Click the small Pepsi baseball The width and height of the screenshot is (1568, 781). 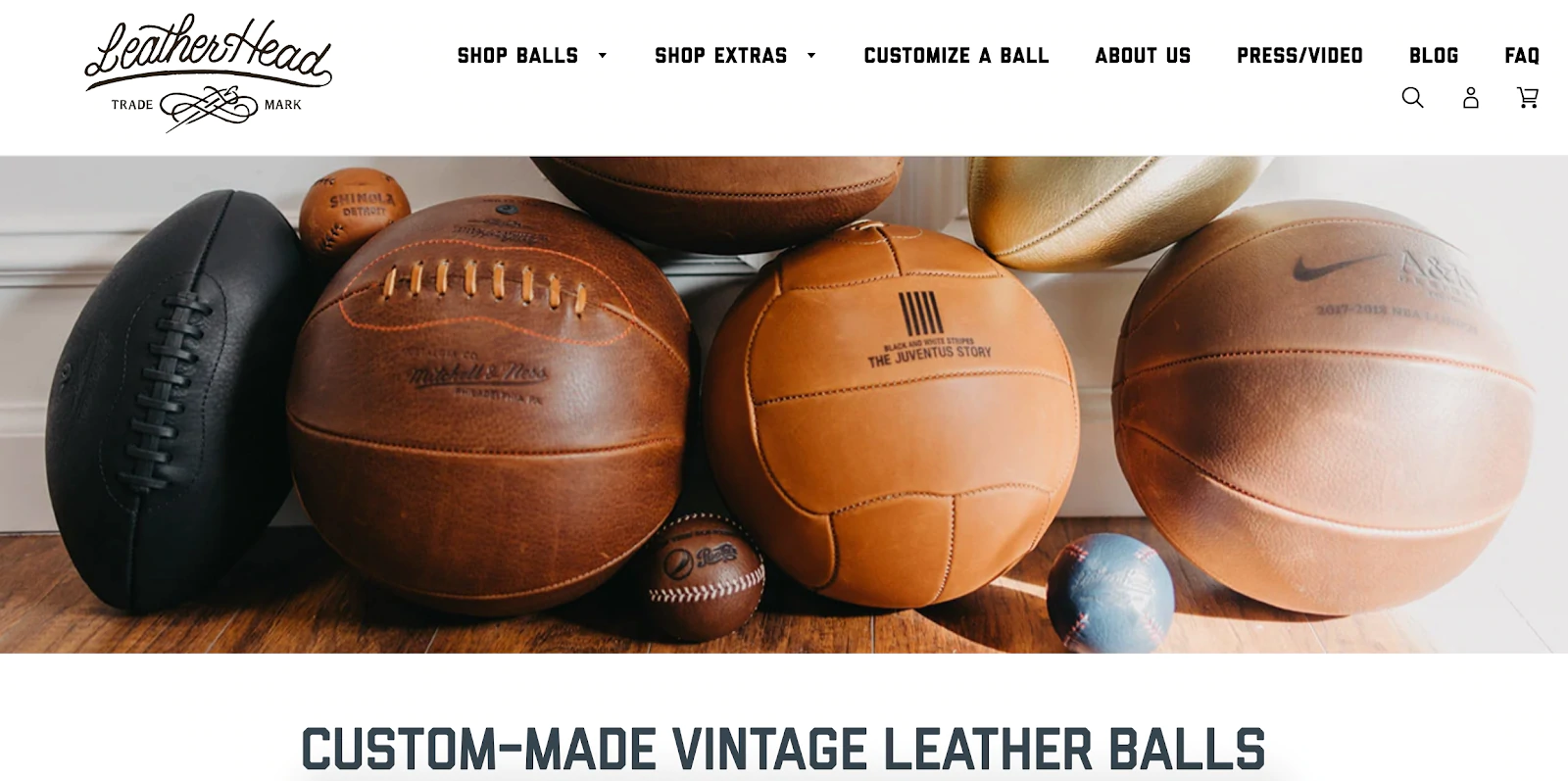pyautogui.click(x=704, y=578)
